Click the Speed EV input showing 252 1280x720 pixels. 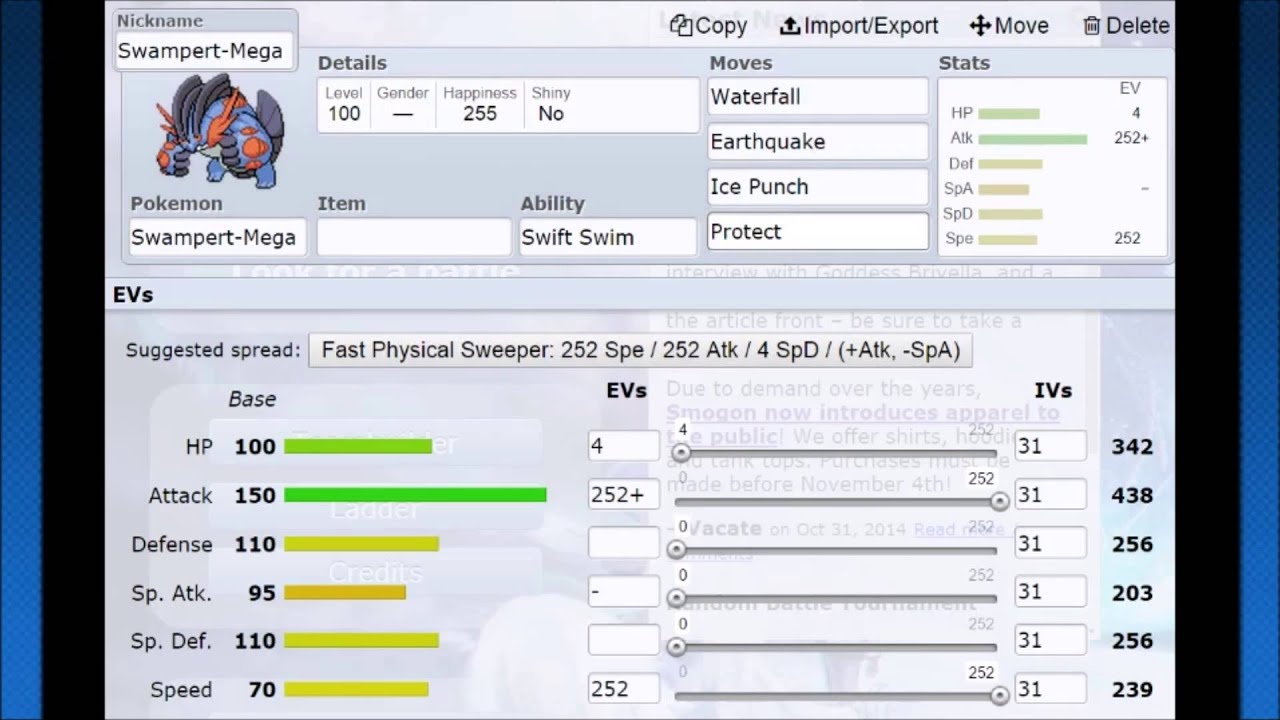624,689
